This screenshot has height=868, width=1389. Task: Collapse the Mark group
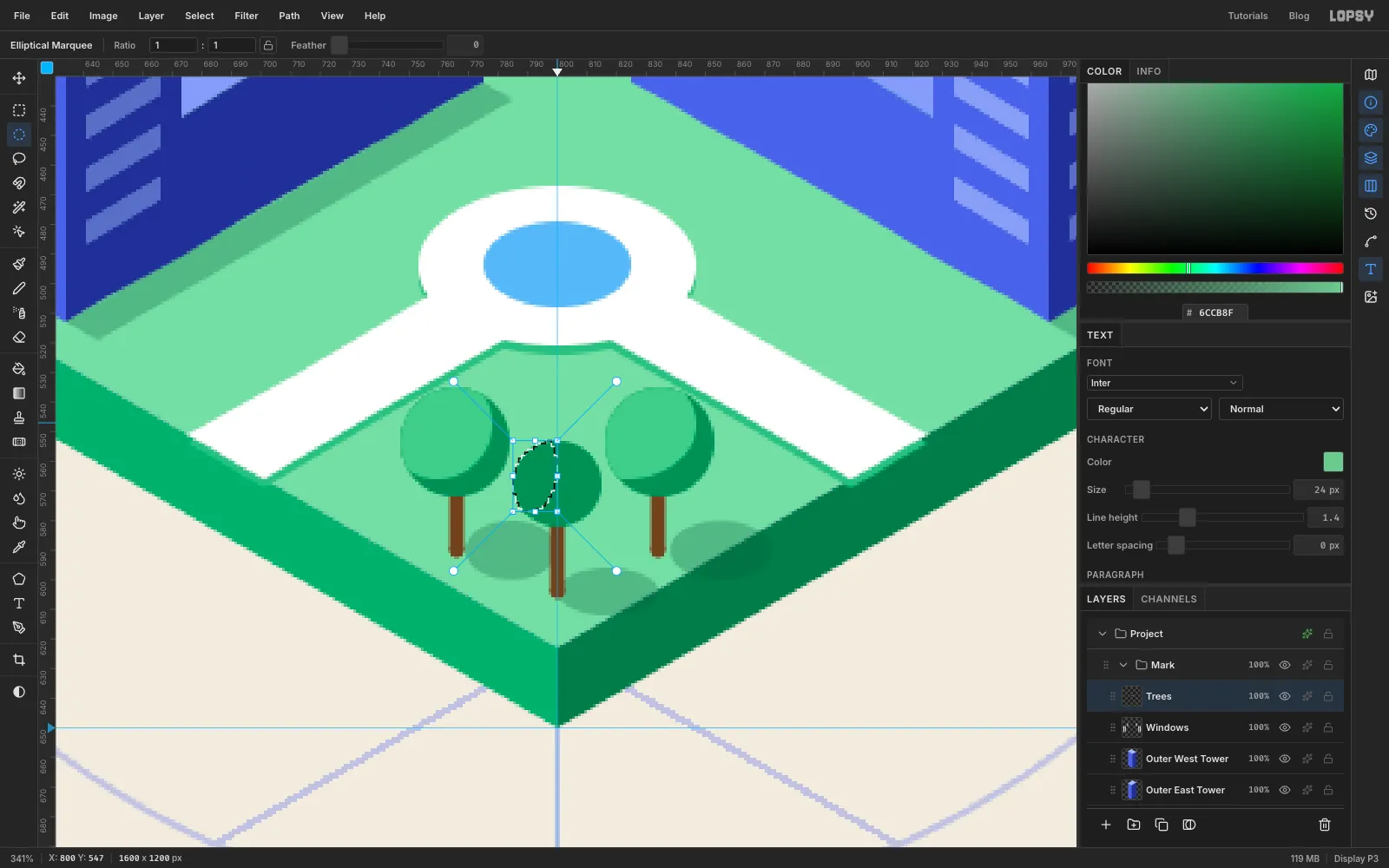coord(1123,665)
